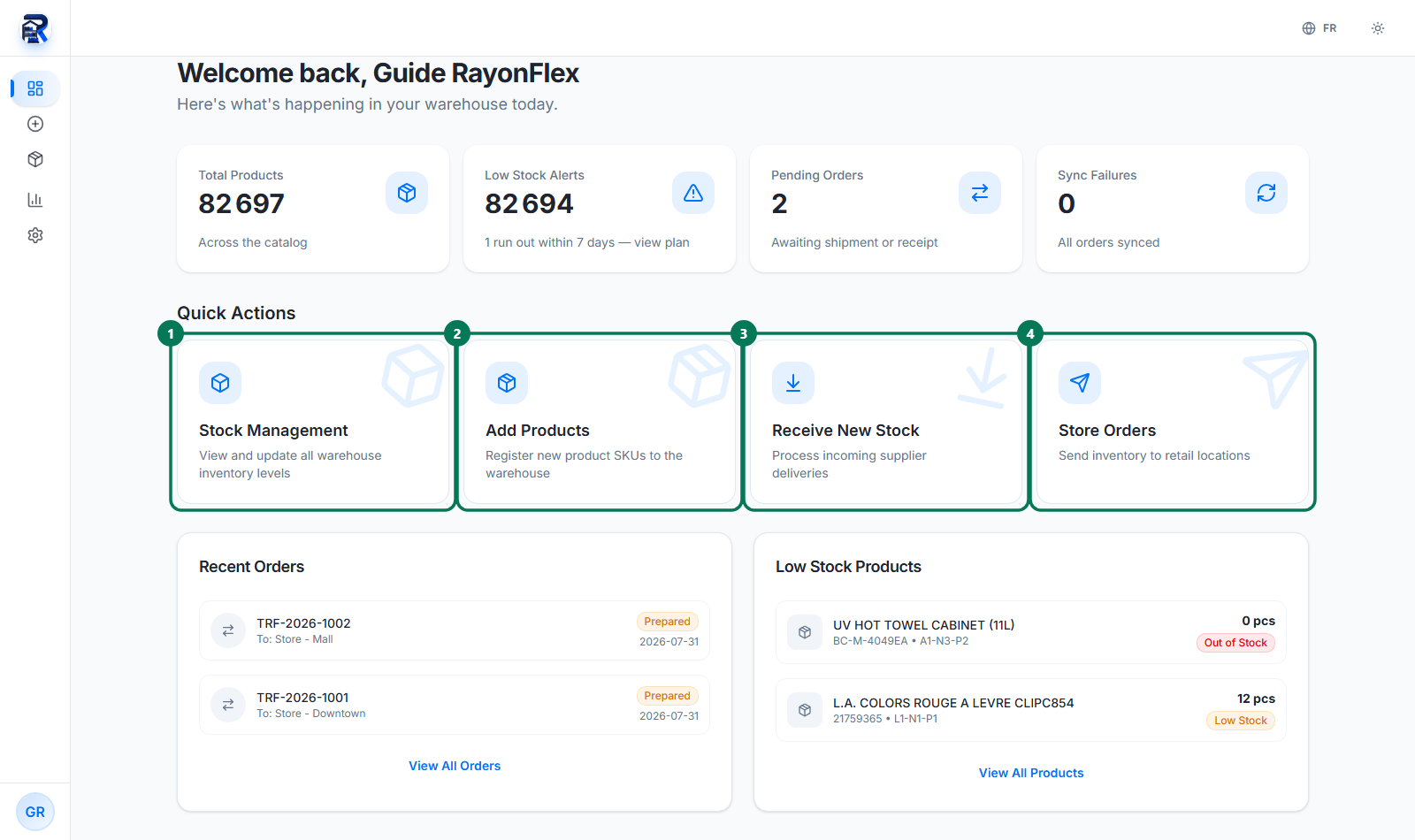Open the Store Orders quick action
1415x840 pixels.
[1173, 422]
